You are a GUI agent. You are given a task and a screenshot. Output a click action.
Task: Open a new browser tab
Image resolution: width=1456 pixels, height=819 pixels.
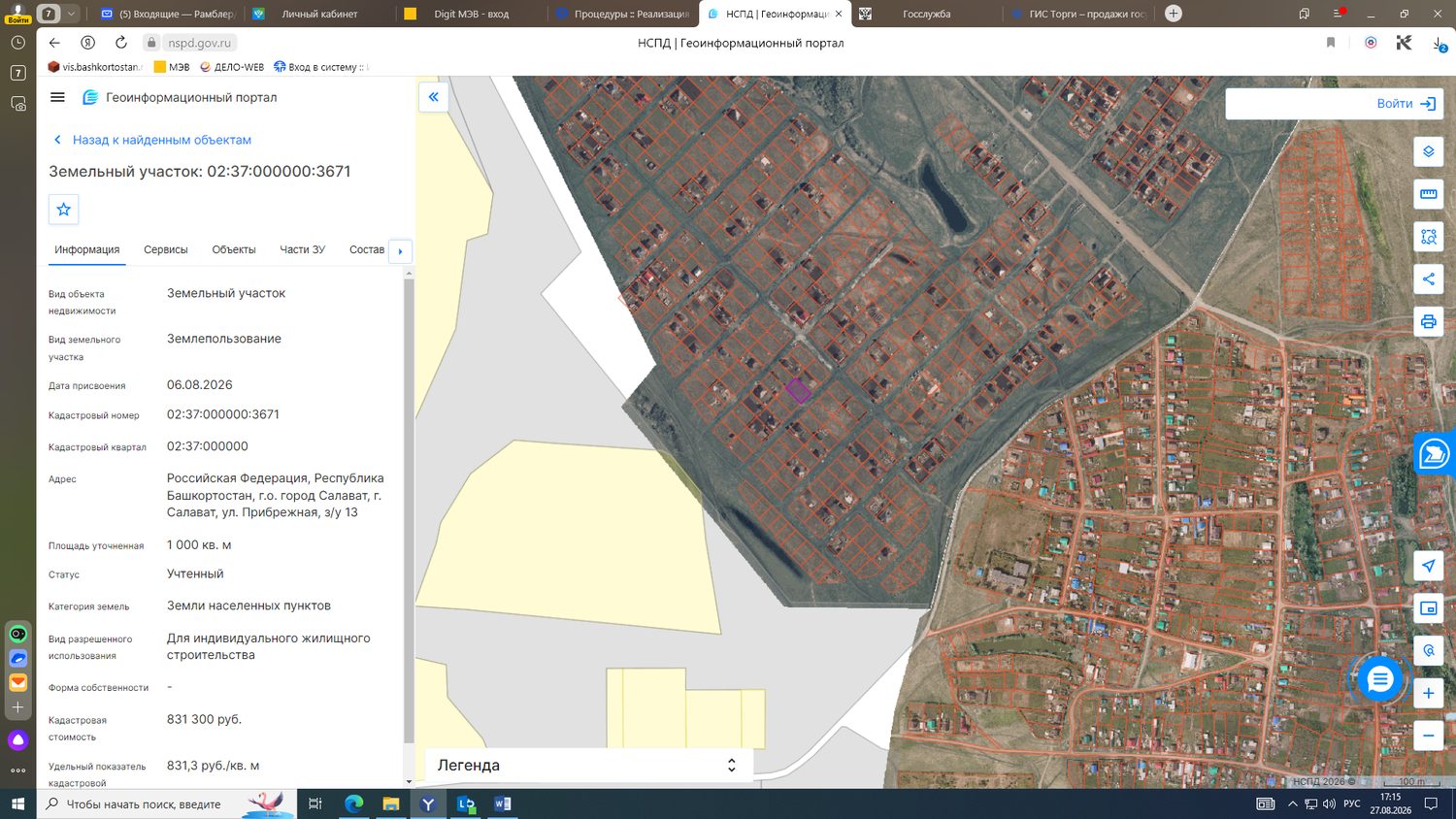click(1173, 14)
